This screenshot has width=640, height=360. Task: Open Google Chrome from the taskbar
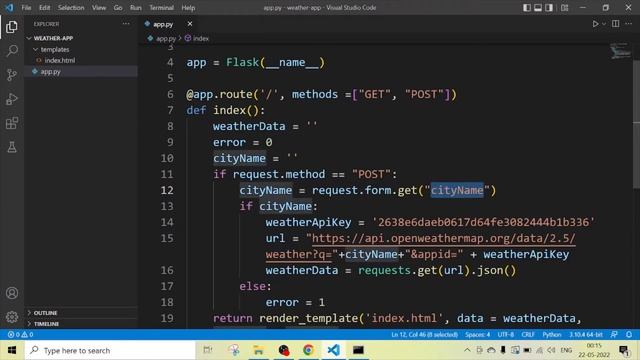point(308,350)
